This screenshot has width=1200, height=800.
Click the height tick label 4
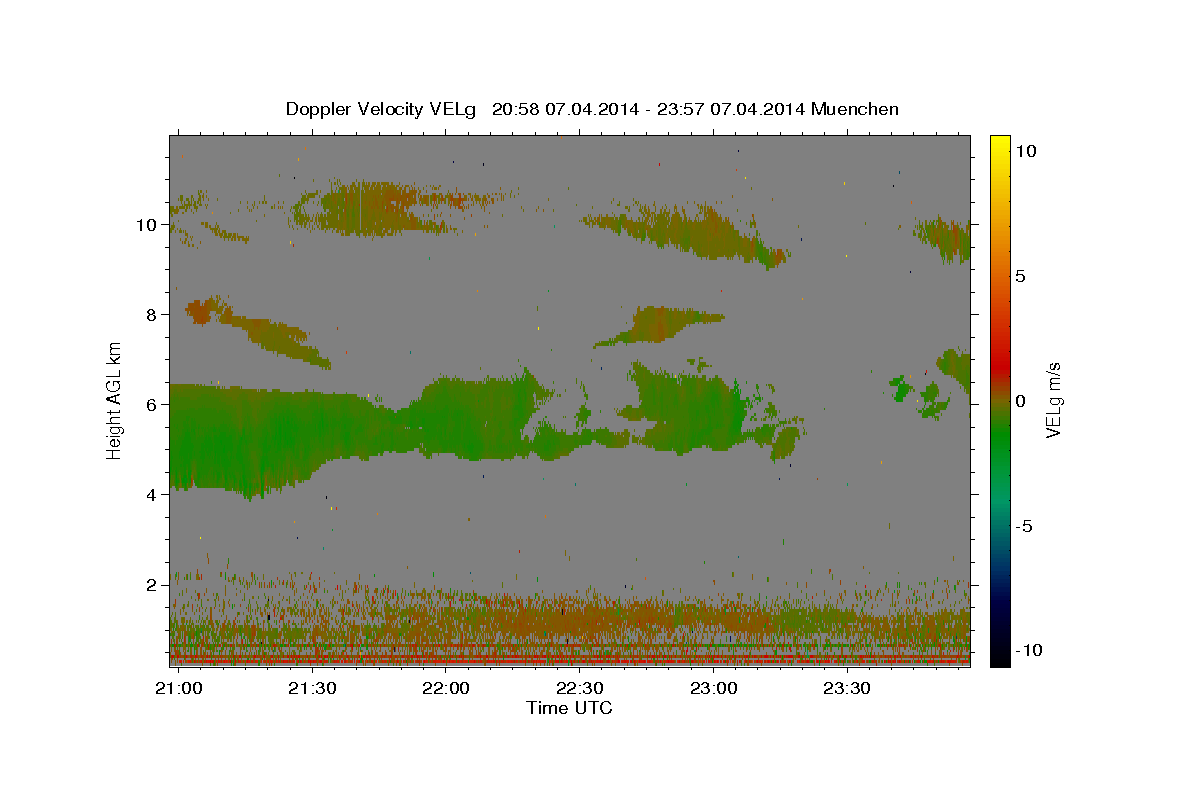(151, 495)
